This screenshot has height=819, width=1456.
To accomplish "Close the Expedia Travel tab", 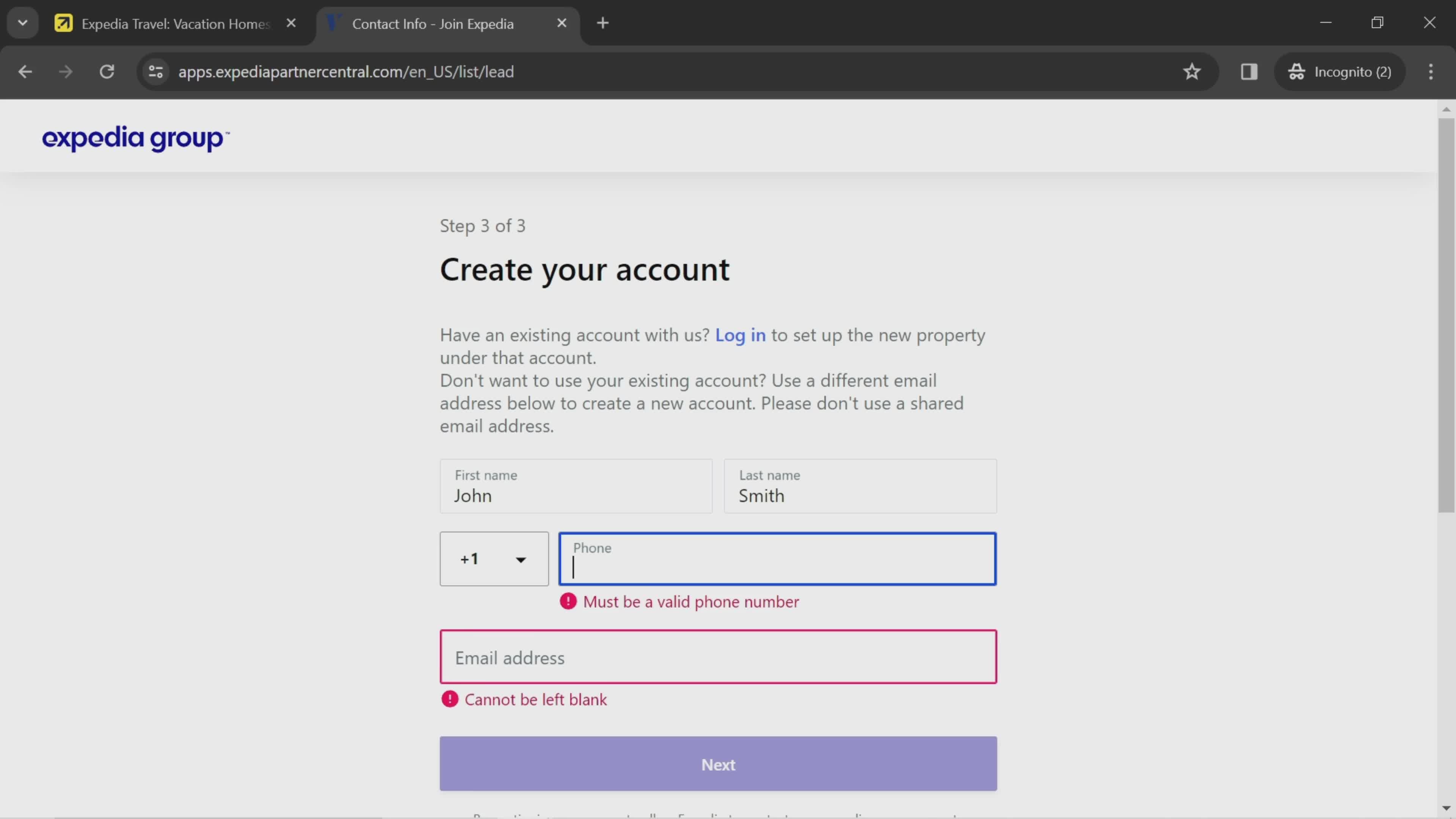I will tap(291, 23).
